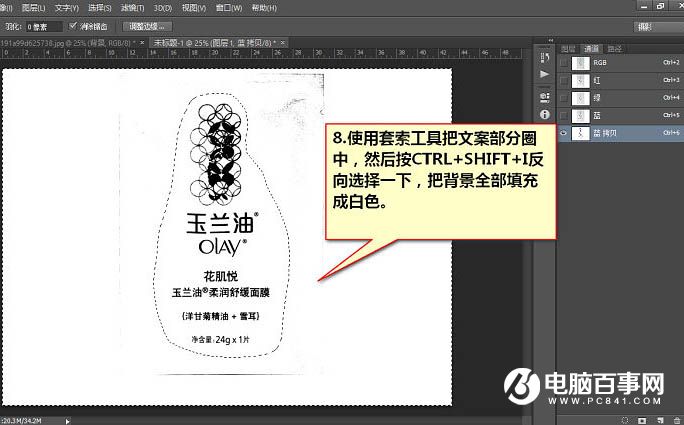Toggle visibility of RGB channel
This screenshot has height=425, width=684.
(564, 63)
